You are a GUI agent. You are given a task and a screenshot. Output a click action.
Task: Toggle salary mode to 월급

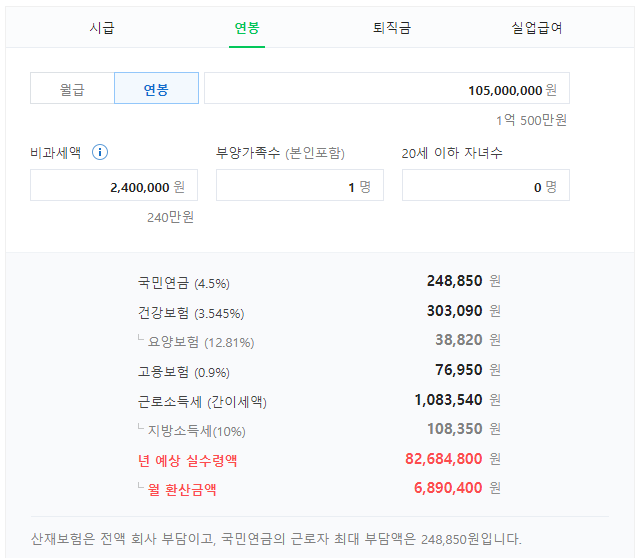click(x=72, y=88)
